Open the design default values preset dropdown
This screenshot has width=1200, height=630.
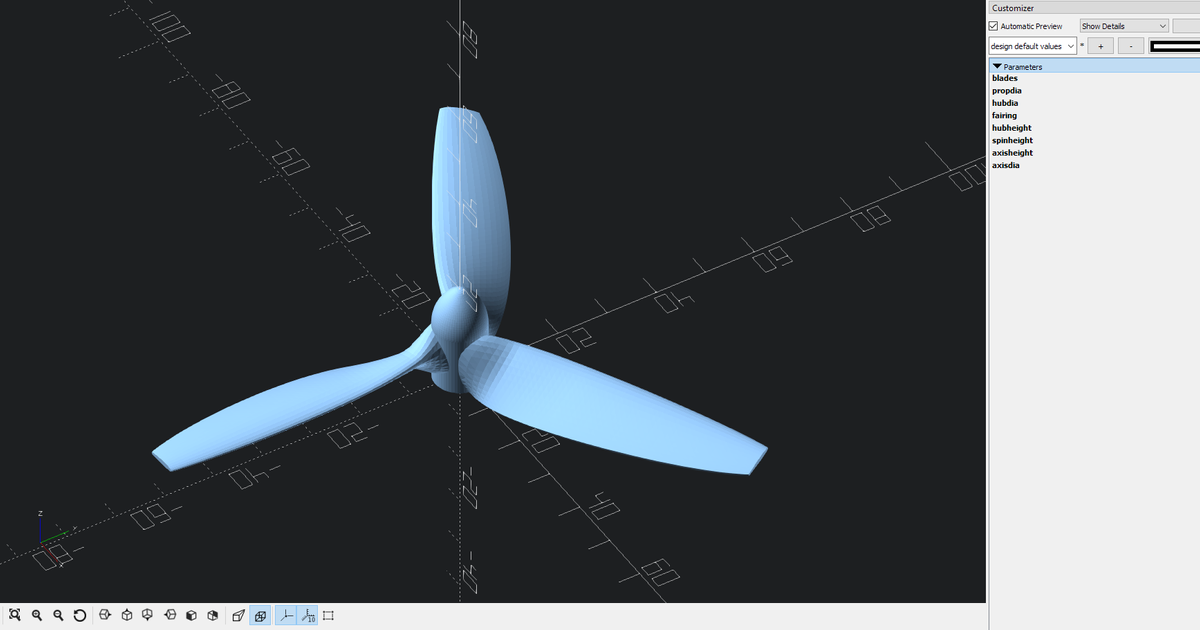[1031, 45]
